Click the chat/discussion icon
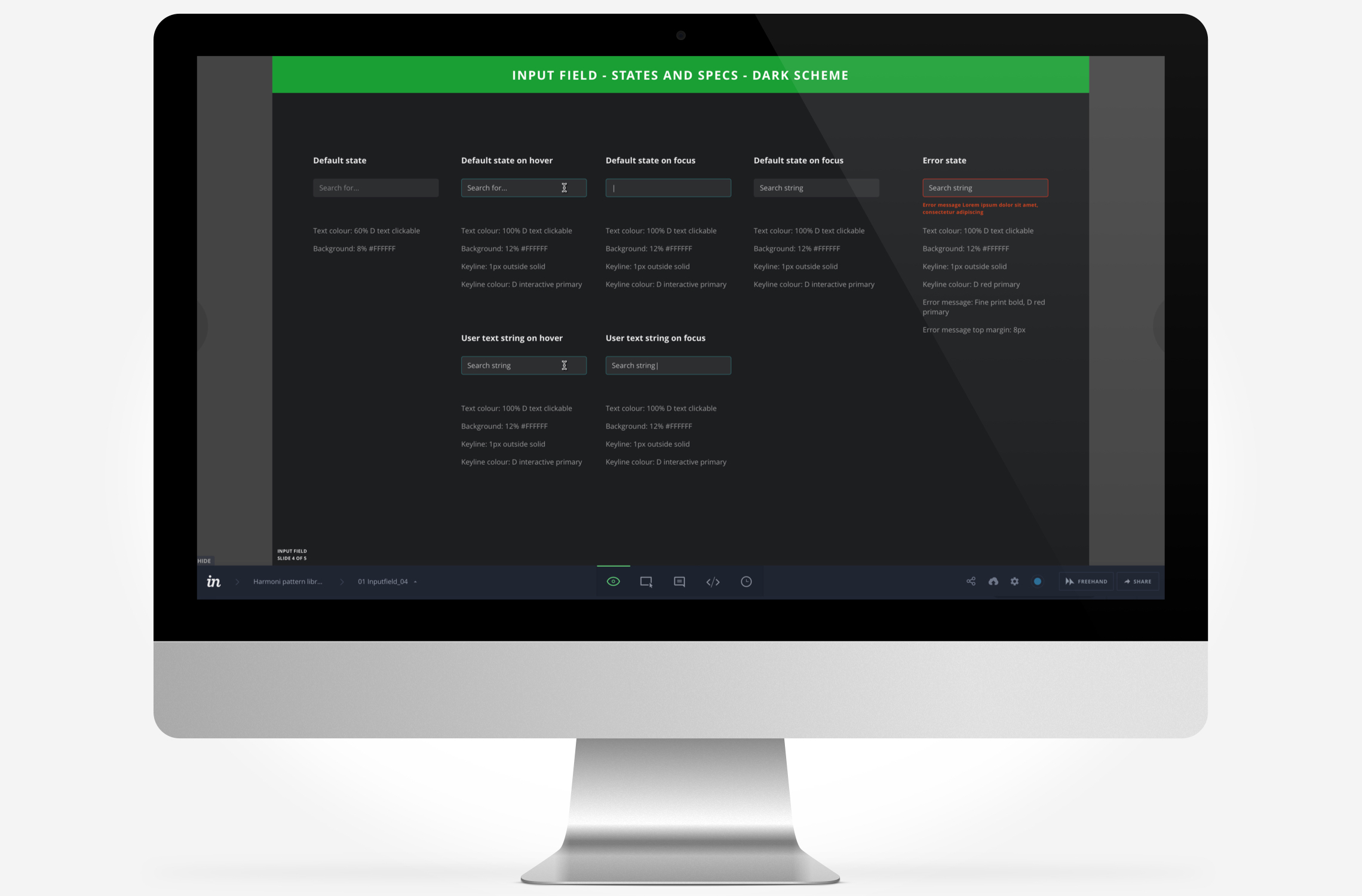The width and height of the screenshot is (1362, 896). 678,581
